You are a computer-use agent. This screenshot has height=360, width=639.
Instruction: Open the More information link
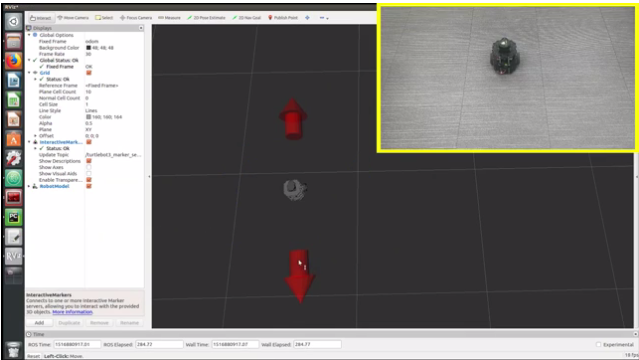[73, 312]
